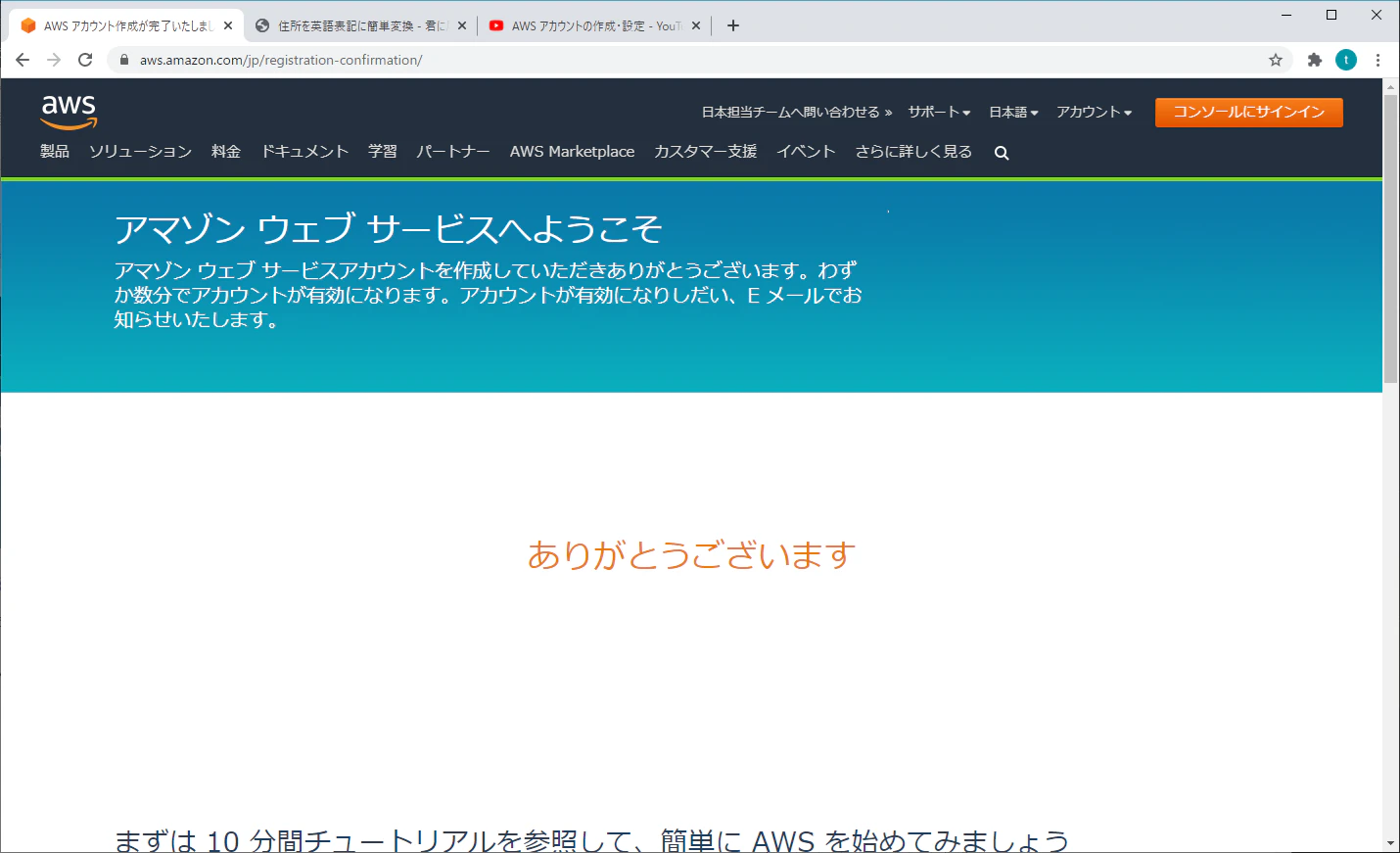Close the AWS account creation tab
This screenshot has width=1400, height=853.
(228, 25)
